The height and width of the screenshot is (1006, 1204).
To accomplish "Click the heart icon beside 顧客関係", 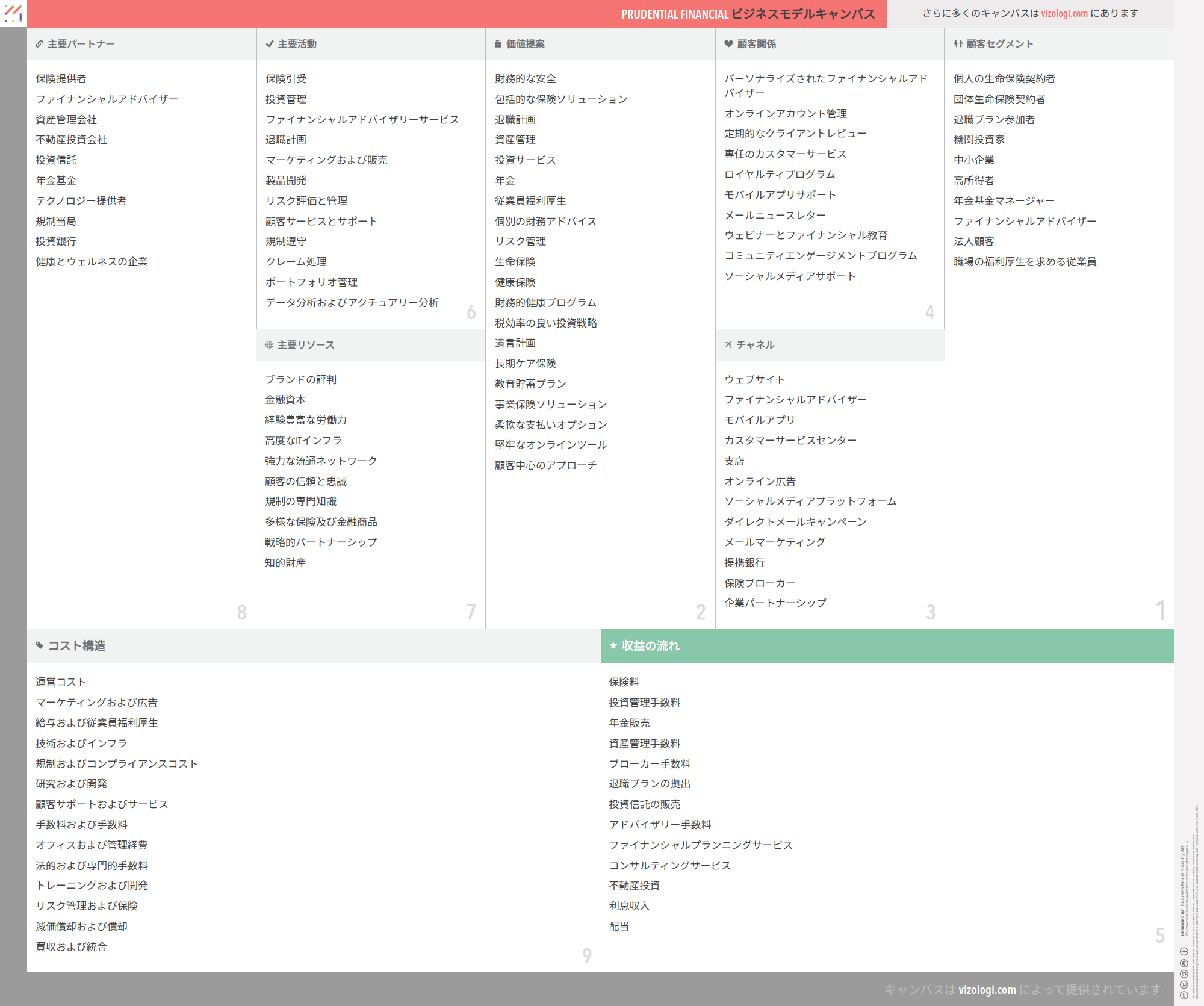I will [728, 44].
